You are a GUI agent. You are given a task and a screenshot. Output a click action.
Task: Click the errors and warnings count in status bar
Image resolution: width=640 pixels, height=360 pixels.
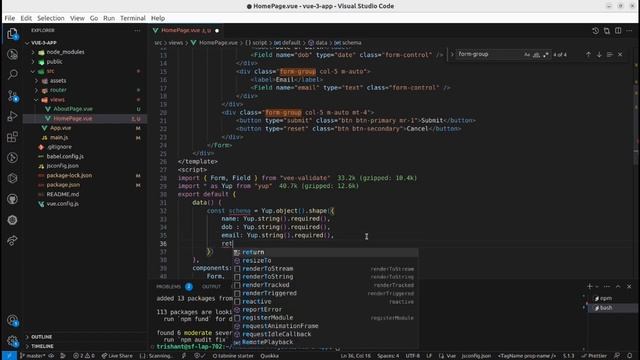(x=84, y=356)
